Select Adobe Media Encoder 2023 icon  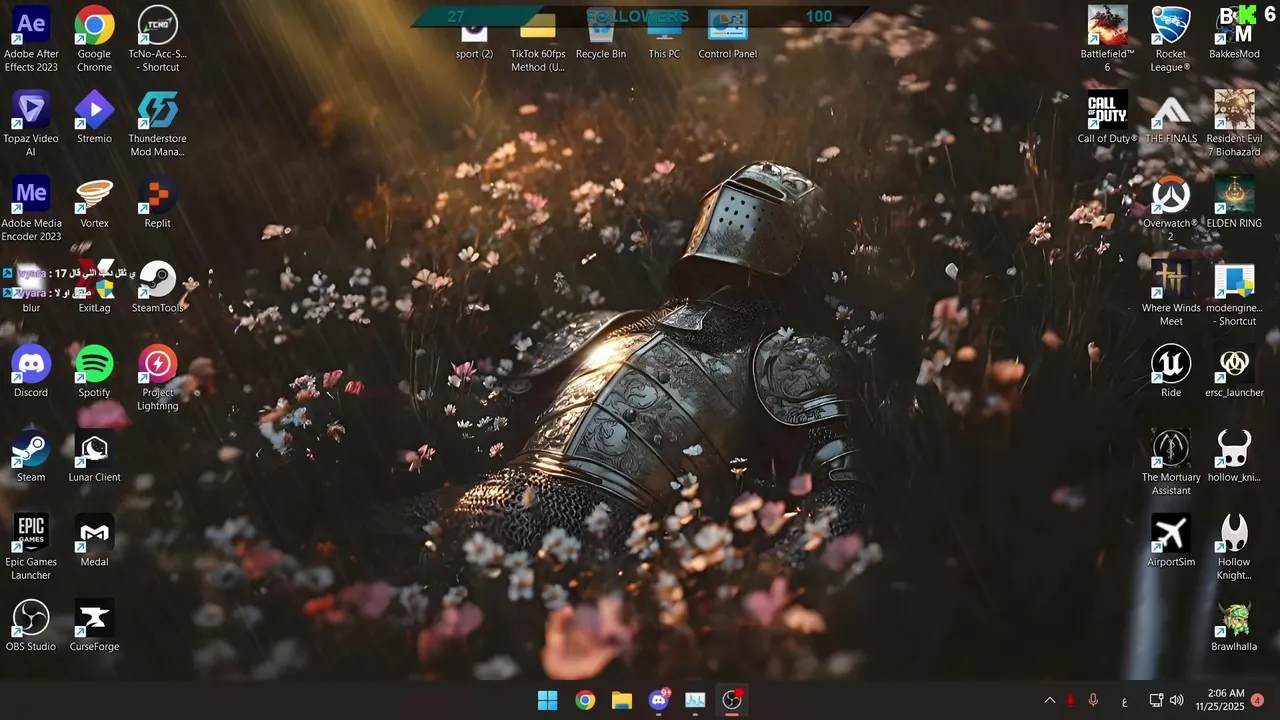(31, 210)
